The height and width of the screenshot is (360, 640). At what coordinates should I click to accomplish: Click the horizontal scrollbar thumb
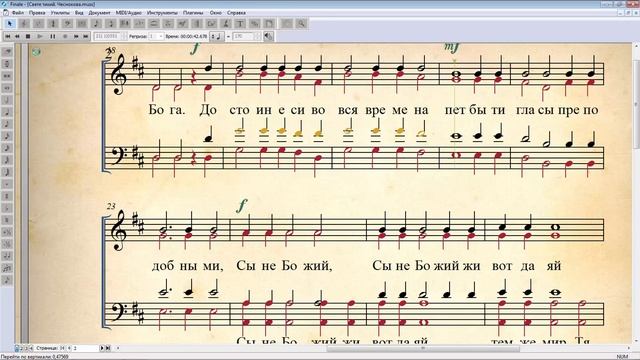pos(423,349)
